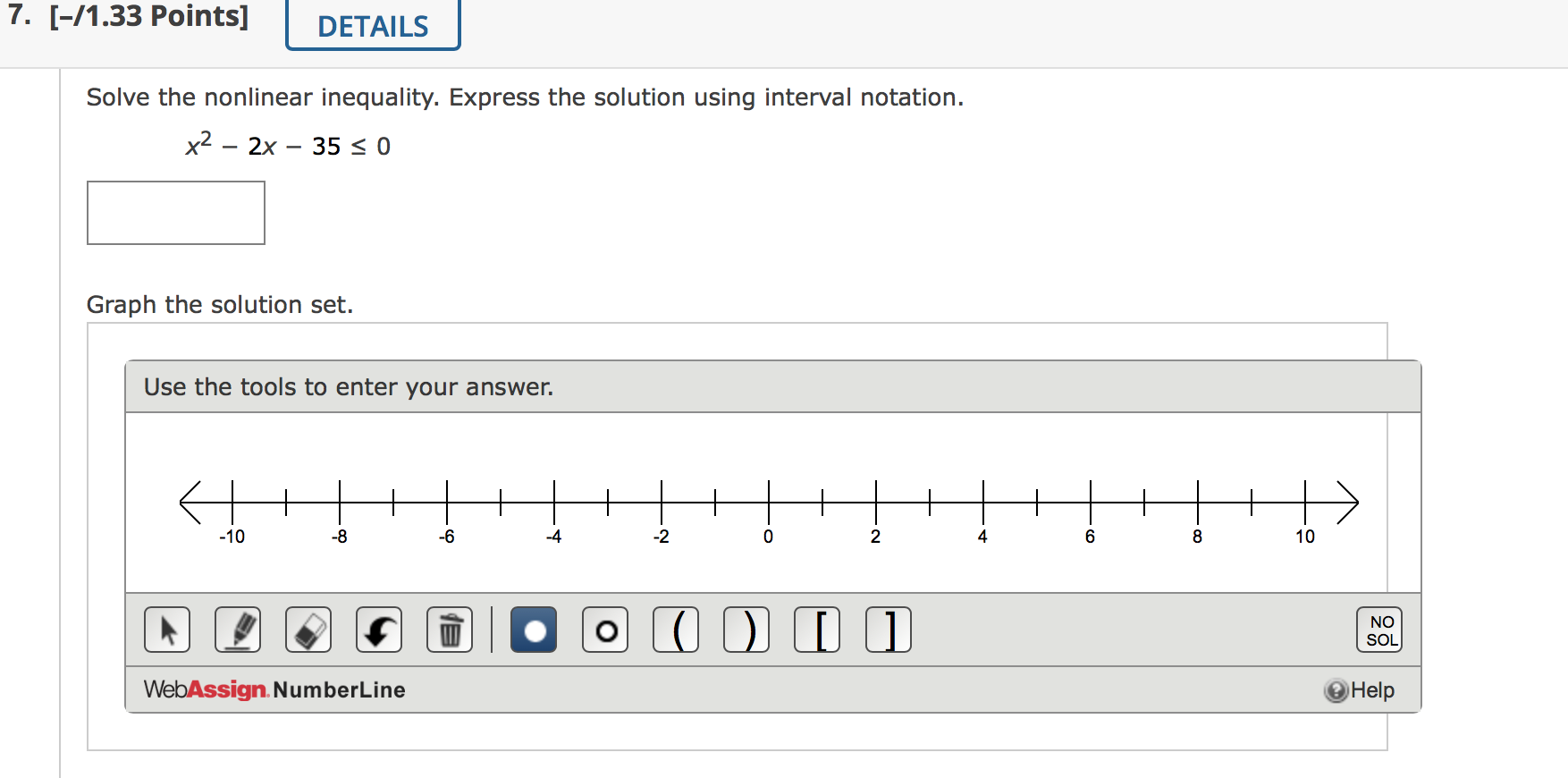
Task: Click the trash delete icon
Action: click(x=450, y=630)
